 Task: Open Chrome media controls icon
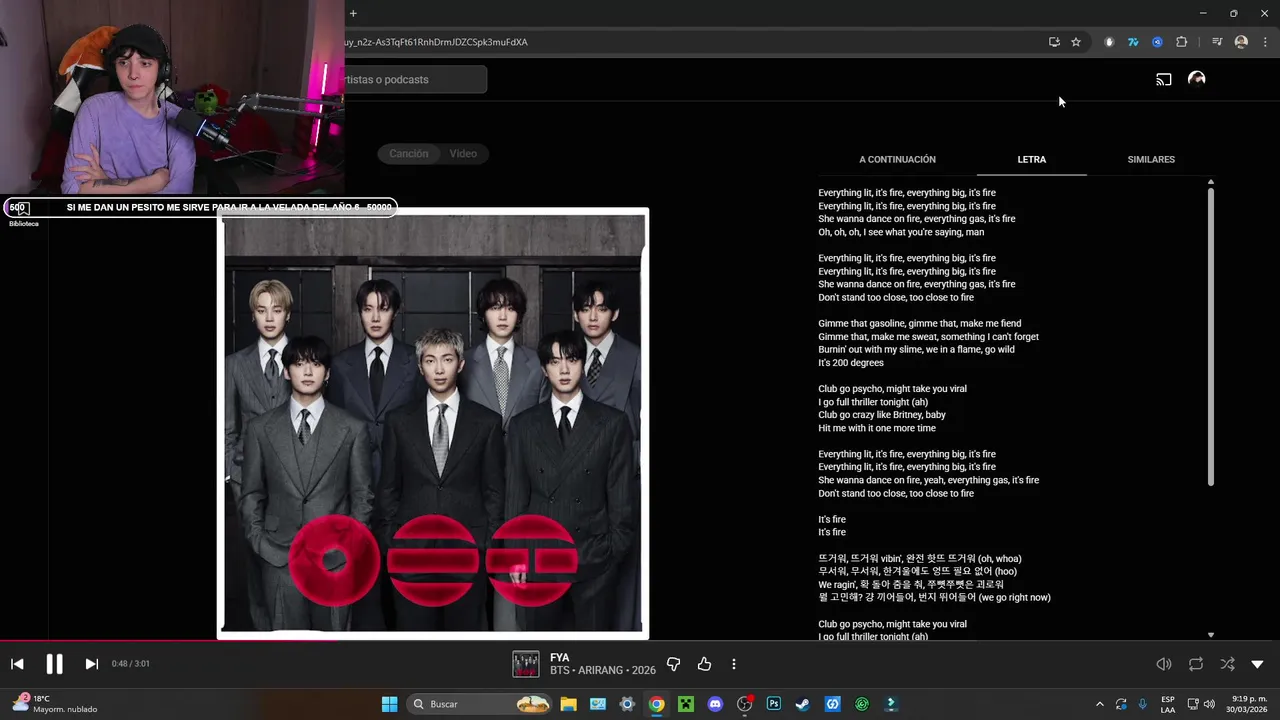1217,42
